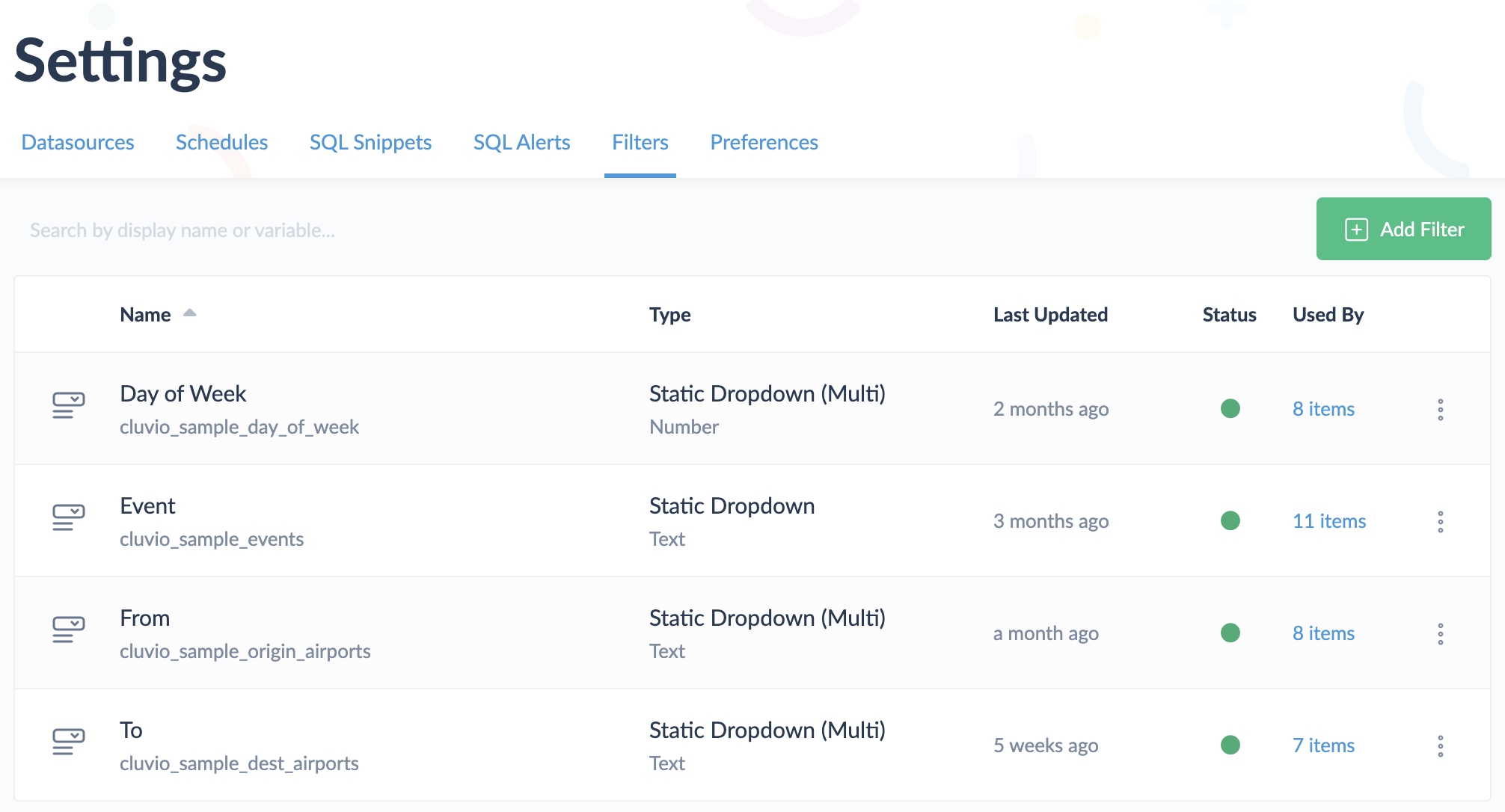The height and width of the screenshot is (812, 1505).
Task: Click the From filter dropdown icon
Action: 68,630
